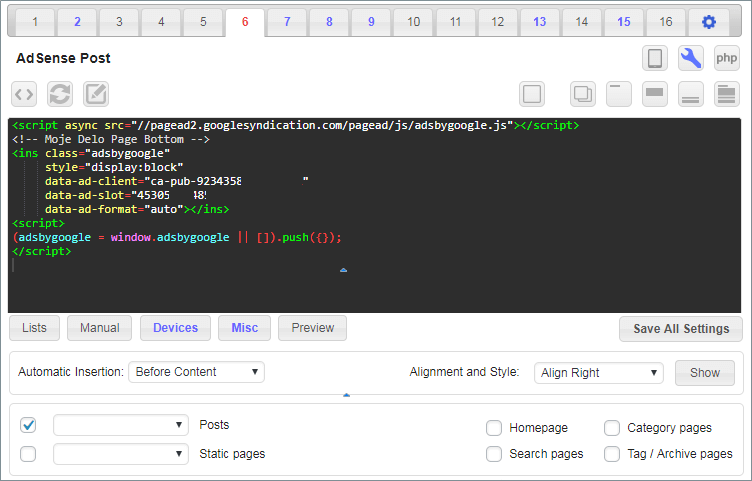Click the data-ad-slot code line
Screen dimensions: 752x481
126,196
